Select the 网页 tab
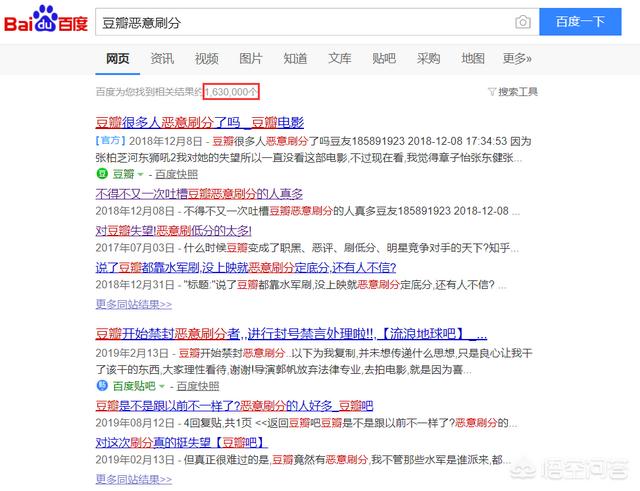 coord(118,59)
